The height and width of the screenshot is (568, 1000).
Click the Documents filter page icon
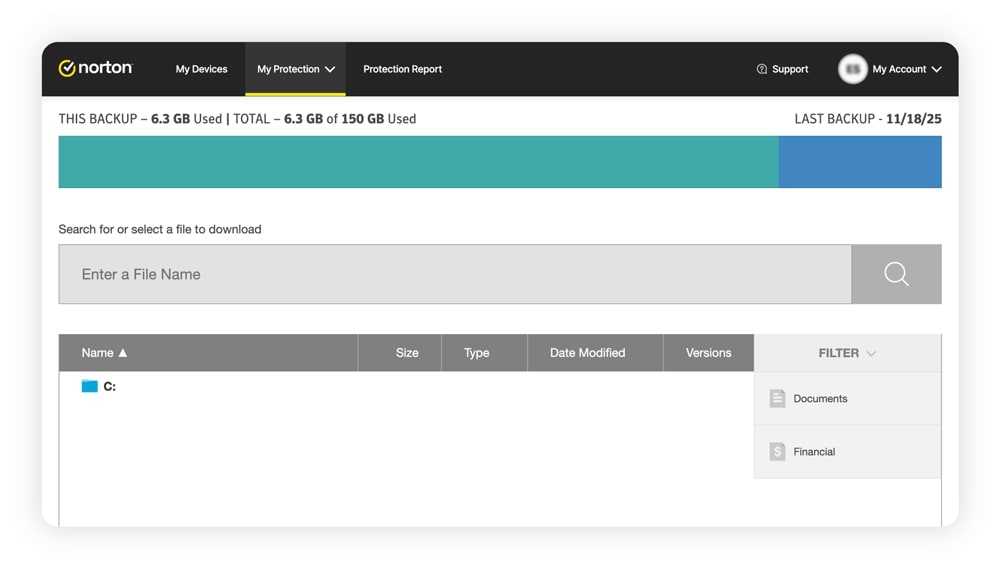click(777, 398)
